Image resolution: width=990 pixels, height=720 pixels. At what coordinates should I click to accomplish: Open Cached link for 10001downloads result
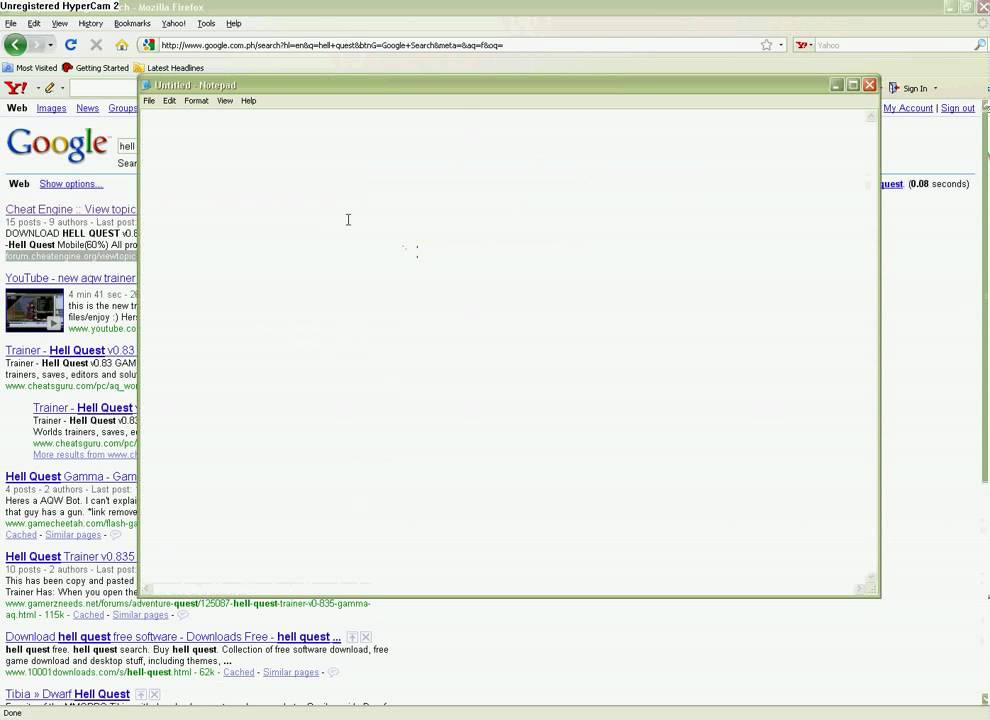click(x=239, y=672)
